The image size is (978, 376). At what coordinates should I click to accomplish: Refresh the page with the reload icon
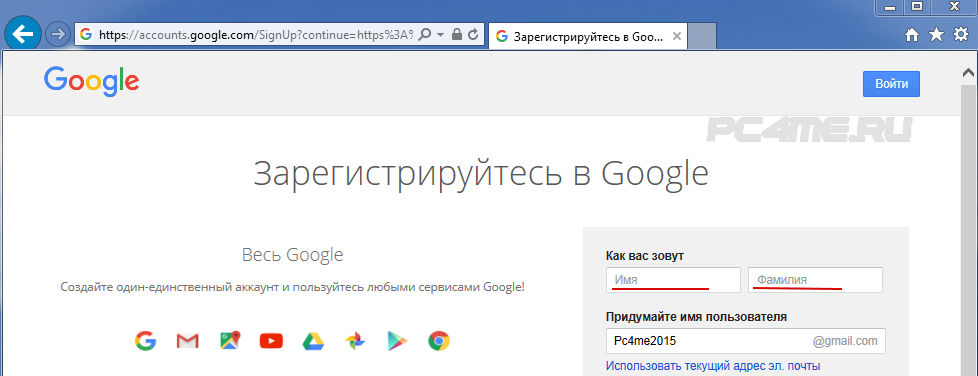point(473,35)
